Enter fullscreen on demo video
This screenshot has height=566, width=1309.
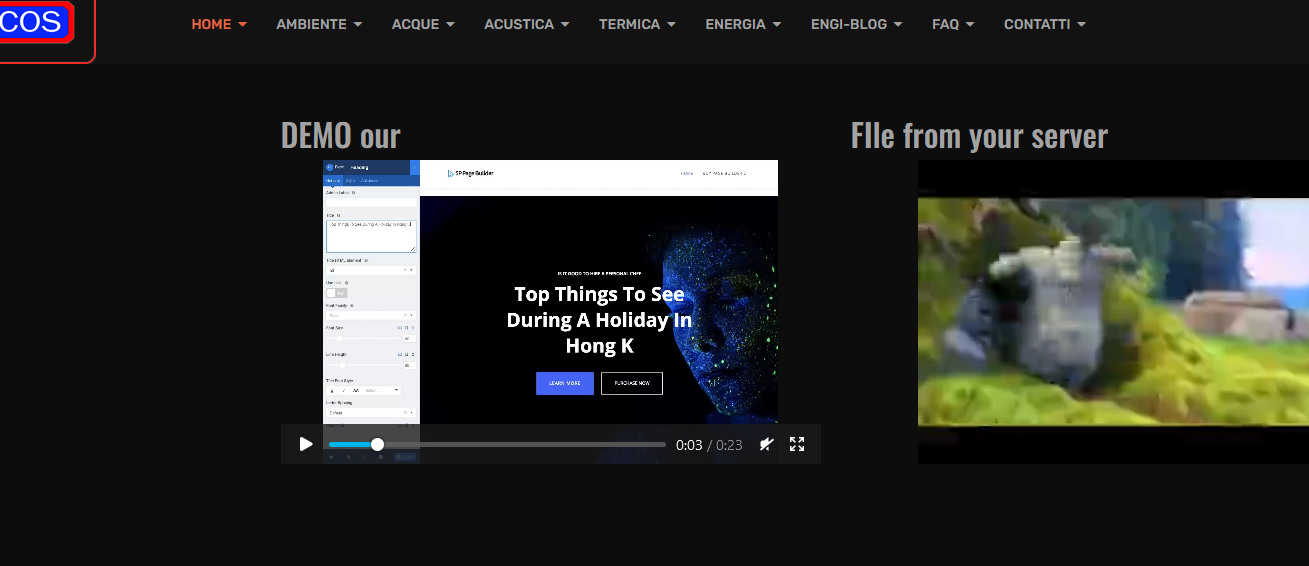[797, 444]
